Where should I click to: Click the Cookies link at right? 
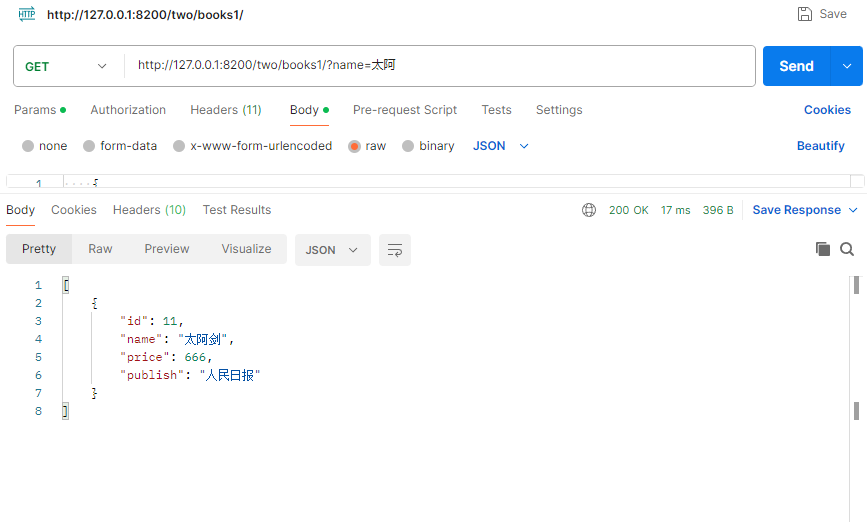(827, 110)
